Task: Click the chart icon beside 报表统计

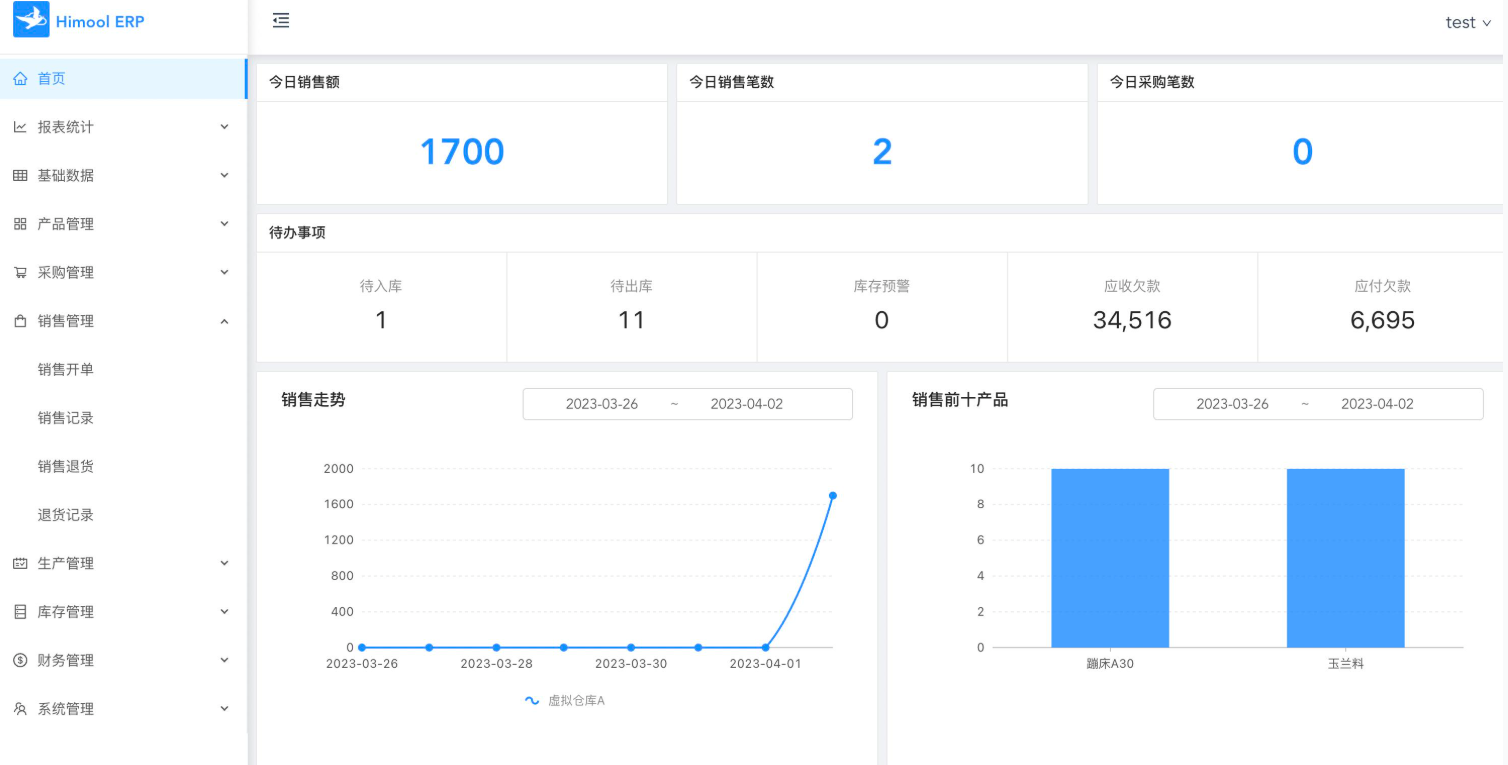Action: click(20, 127)
